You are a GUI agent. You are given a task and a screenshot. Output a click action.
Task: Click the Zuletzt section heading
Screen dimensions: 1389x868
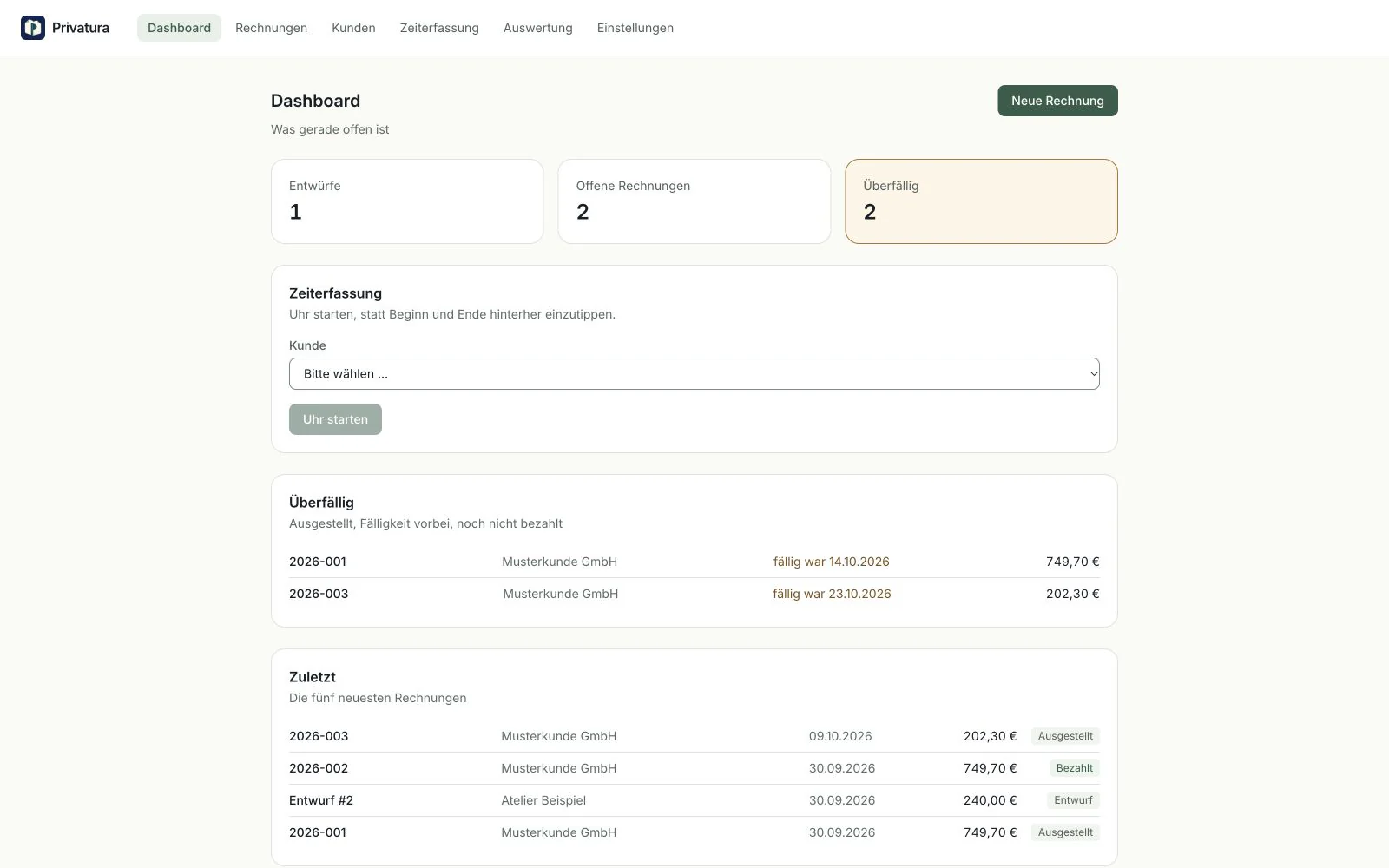click(x=313, y=677)
